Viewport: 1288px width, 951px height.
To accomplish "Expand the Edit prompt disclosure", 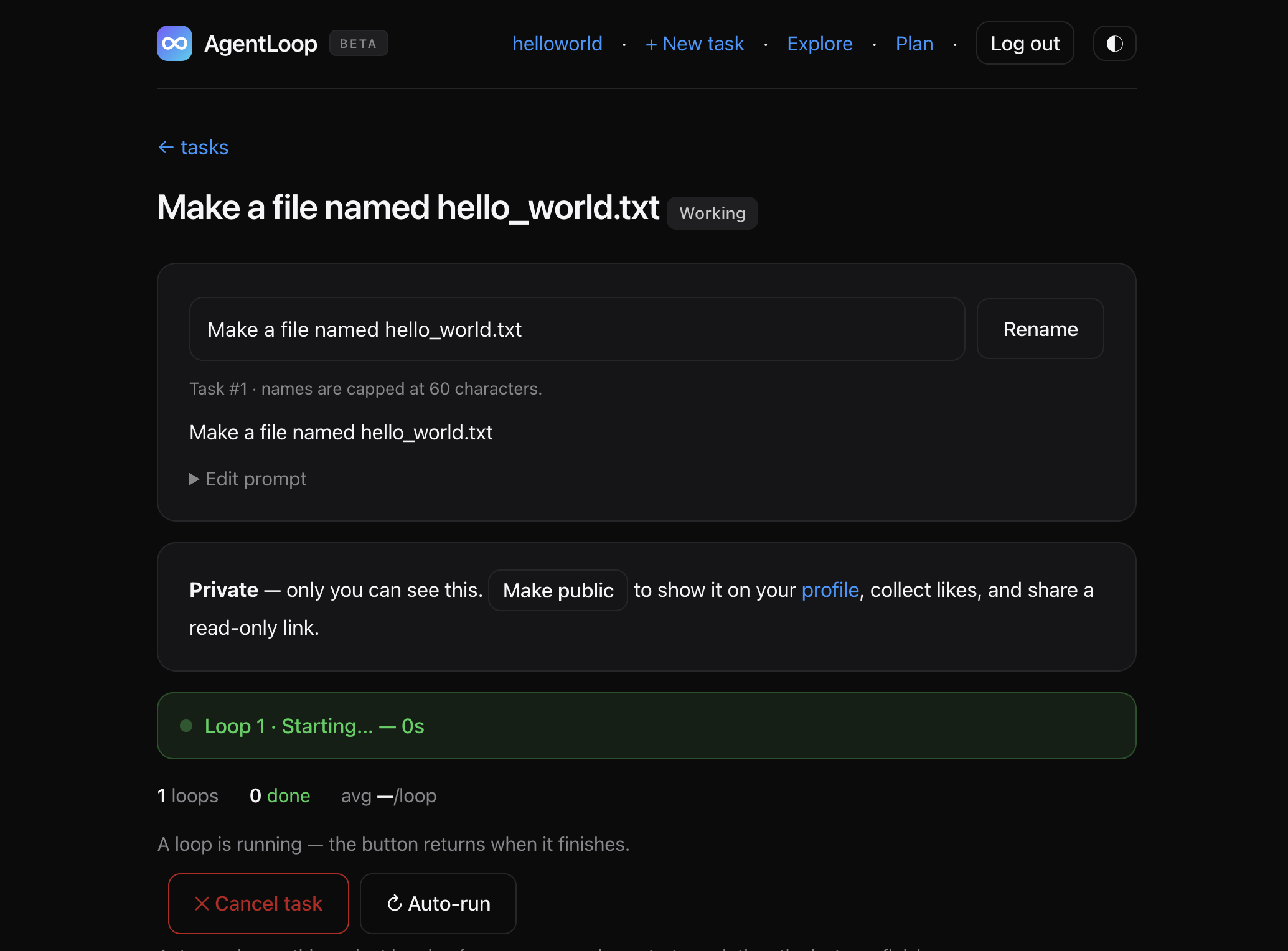I will pyautogui.click(x=248, y=479).
